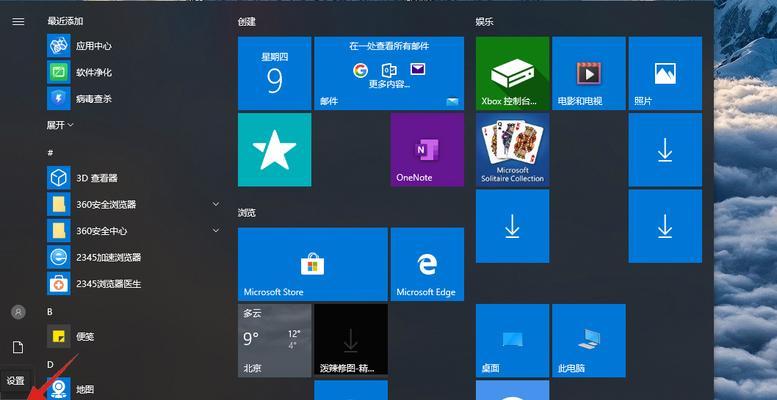Open the 桌面 desktop tile

click(512, 341)
